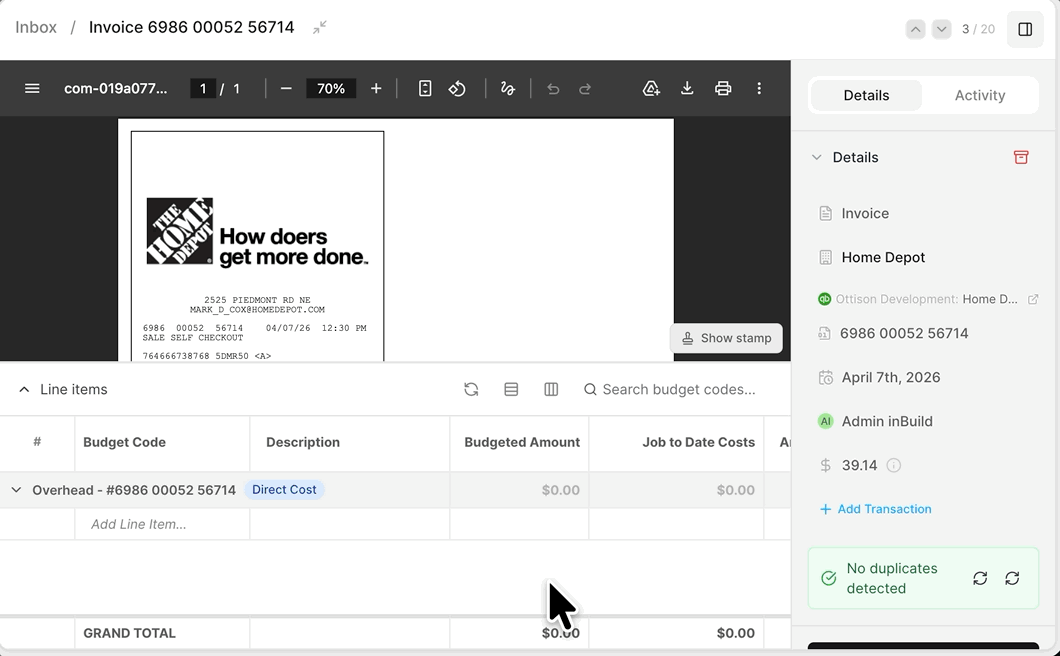Click the second refresh icon in duplicates box
The width and height of the screenshot is (1060, 656).
tap(1012, 578)
